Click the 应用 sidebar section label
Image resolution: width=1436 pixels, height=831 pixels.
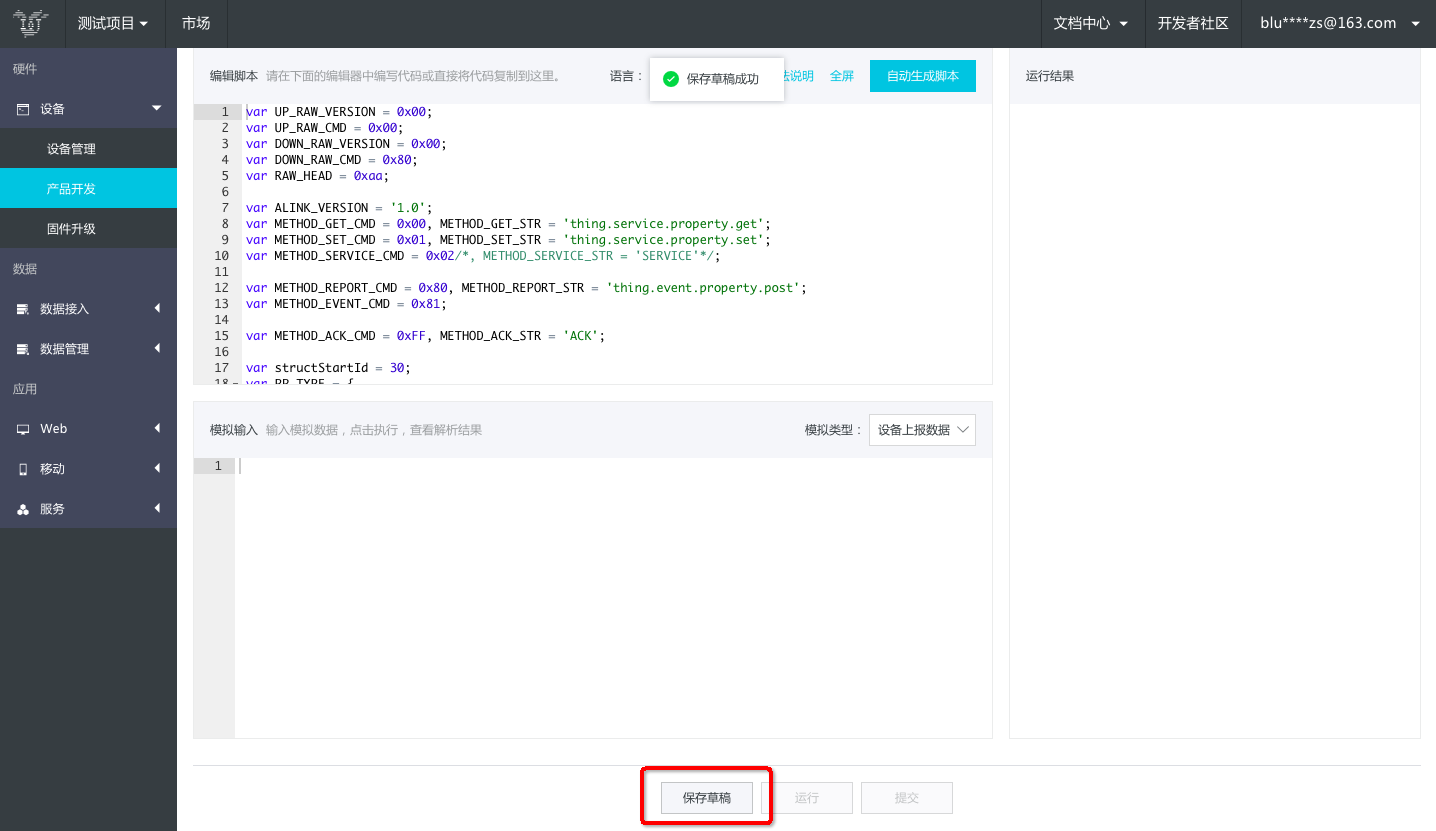(25, 389)
